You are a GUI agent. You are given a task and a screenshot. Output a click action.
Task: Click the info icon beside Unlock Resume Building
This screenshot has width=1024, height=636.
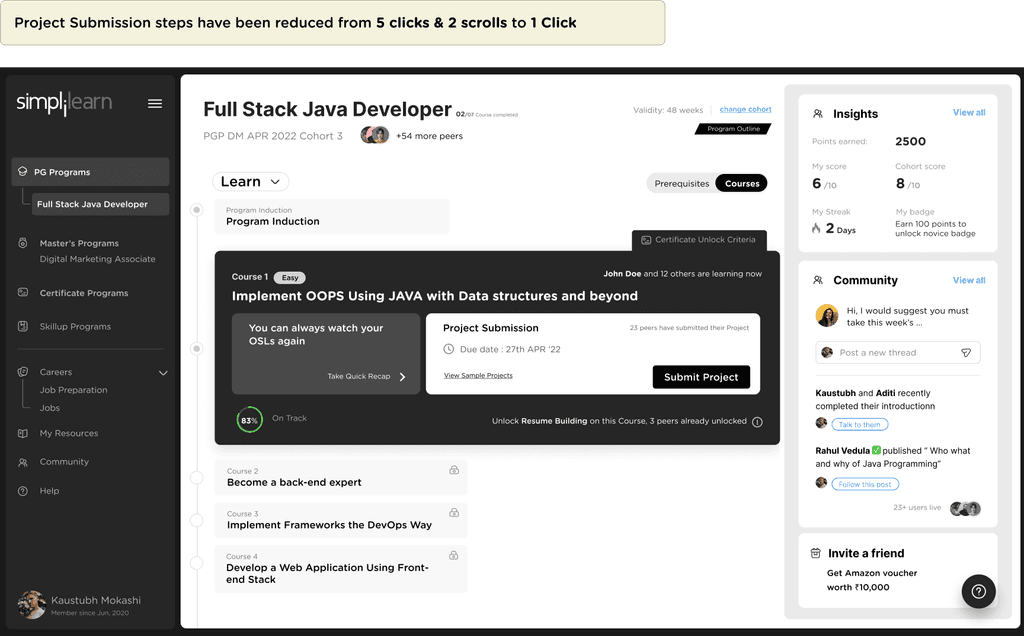[758, 422]
